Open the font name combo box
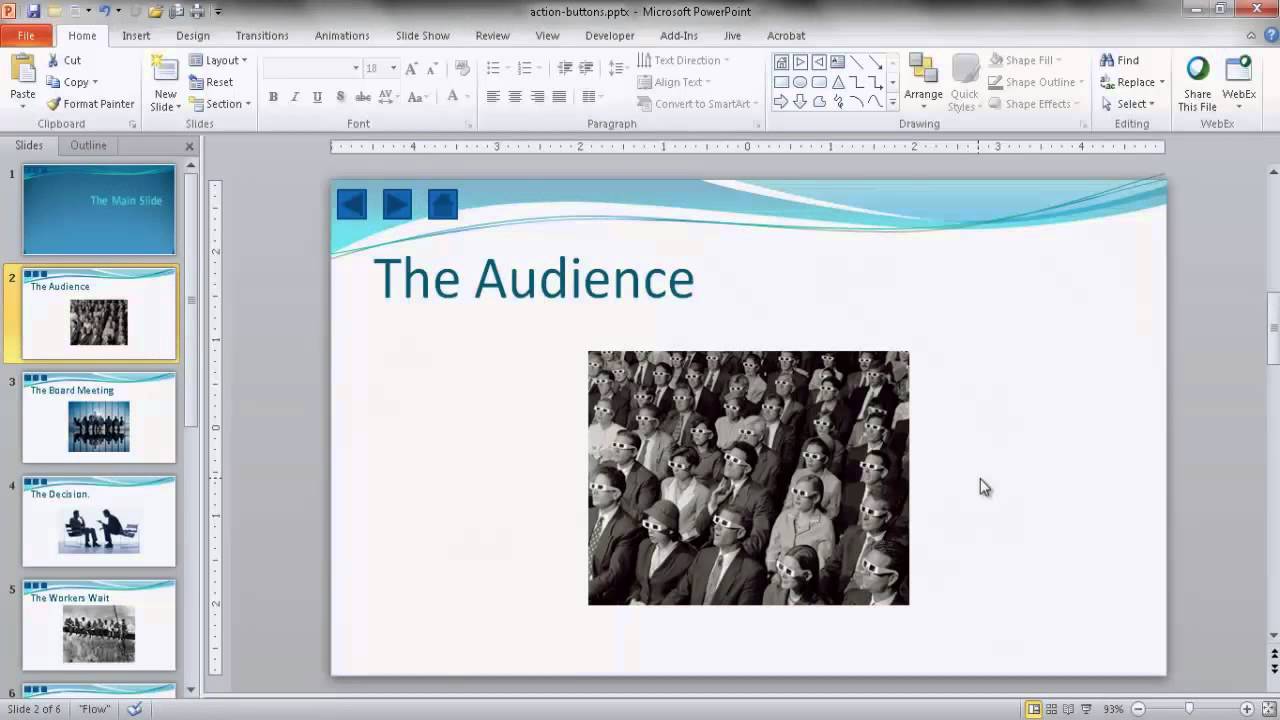The image size is (1280, 720). (312, 68)
